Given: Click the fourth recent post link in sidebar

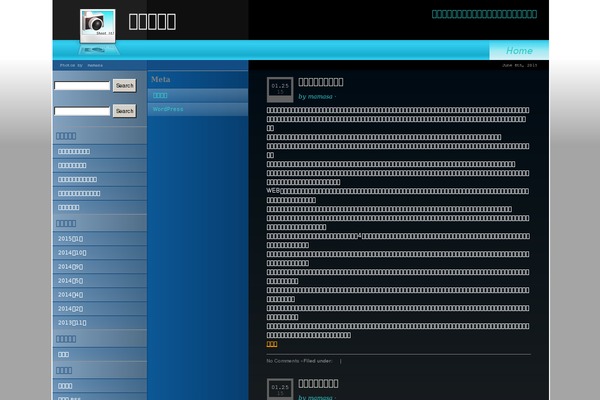Looking at the screenshot, I should click(79, 193).
